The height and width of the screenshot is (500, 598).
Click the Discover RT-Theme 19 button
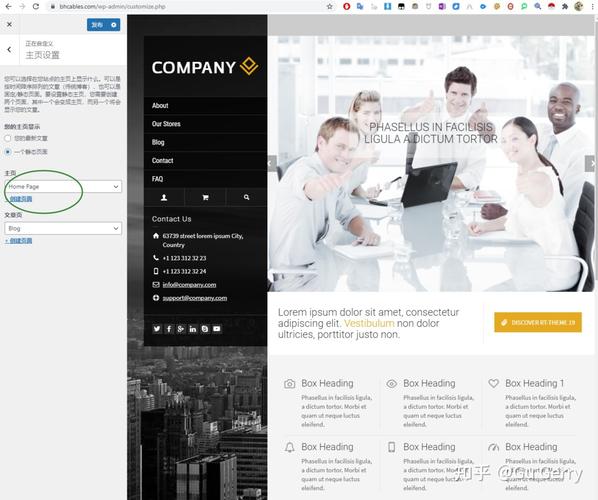538,322
